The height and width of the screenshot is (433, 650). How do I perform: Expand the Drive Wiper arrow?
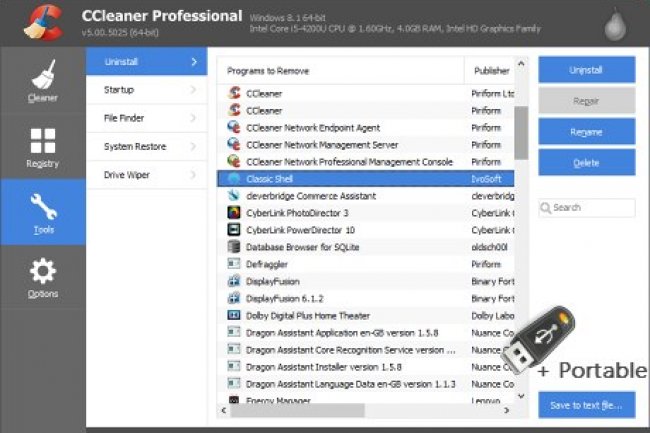193,175
